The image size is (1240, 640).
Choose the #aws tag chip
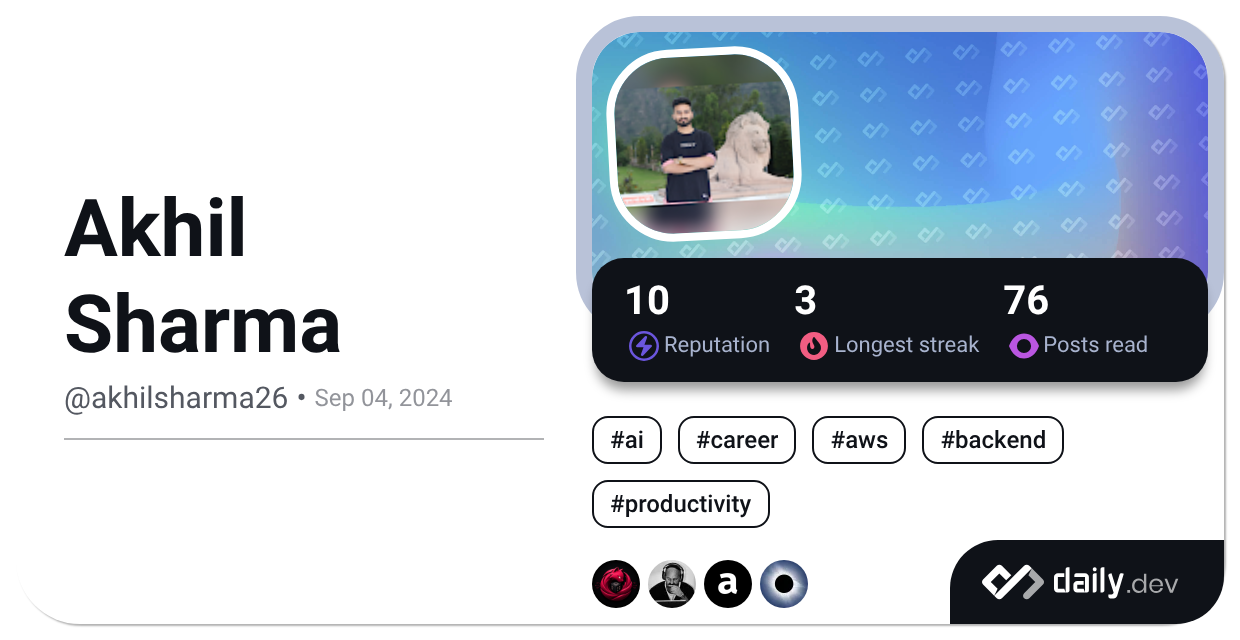click(859, 440)
